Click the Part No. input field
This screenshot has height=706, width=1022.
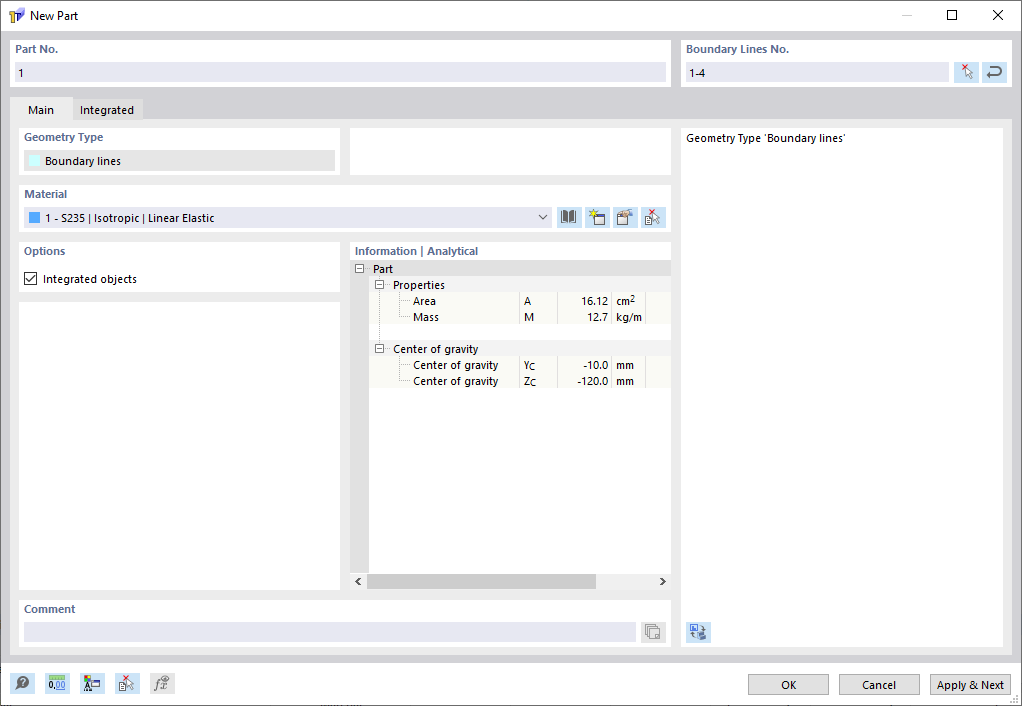[x=340, y=72]
